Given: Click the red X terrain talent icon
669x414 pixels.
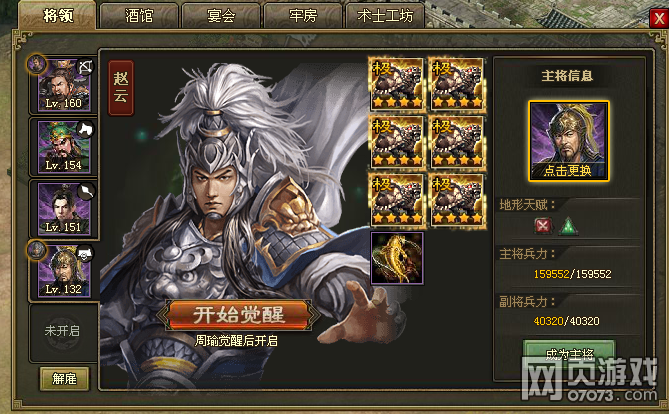Looking at the screenshot, I should pos(543,226).
